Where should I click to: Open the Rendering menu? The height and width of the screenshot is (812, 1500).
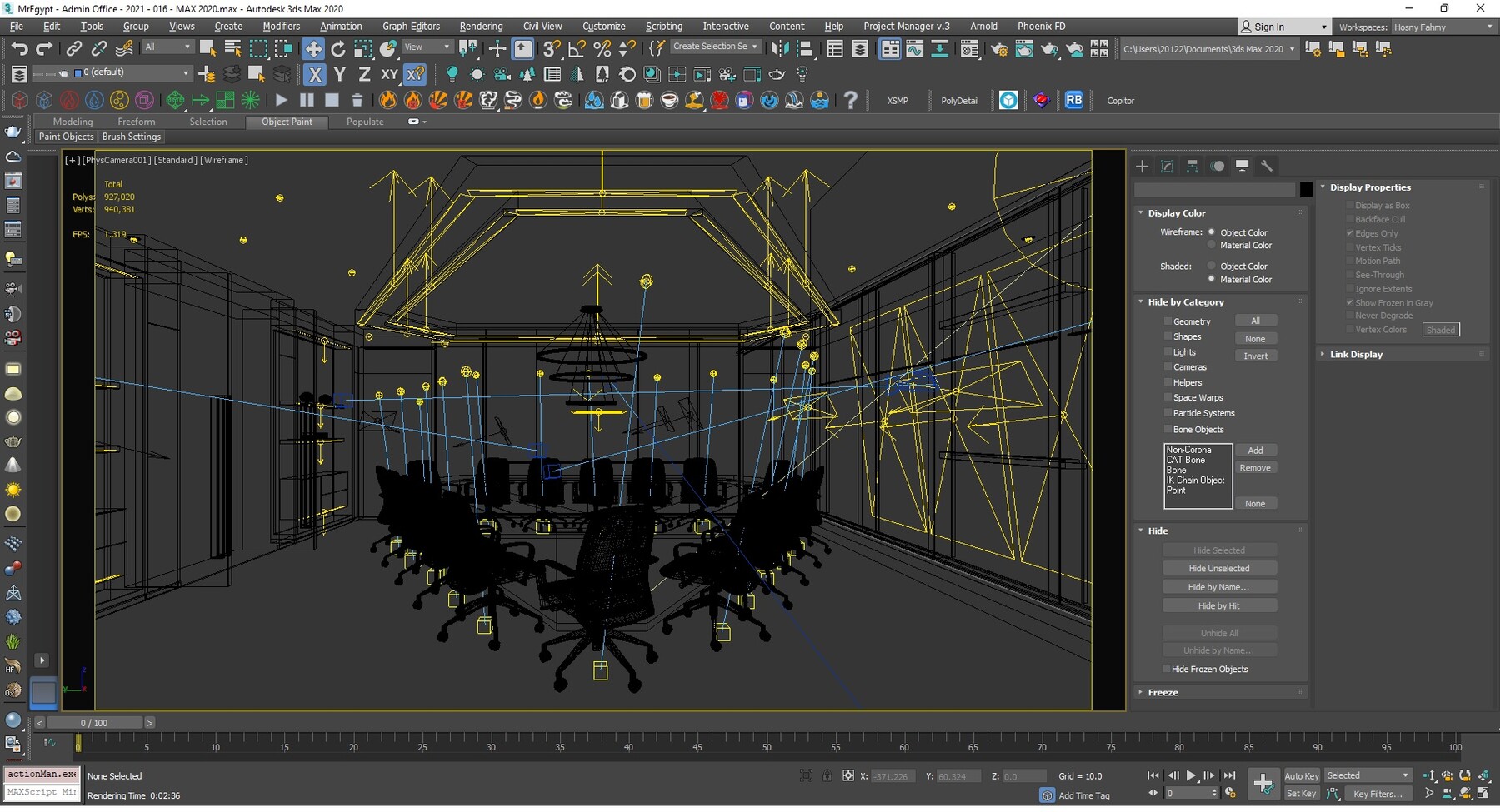[481, 27]
